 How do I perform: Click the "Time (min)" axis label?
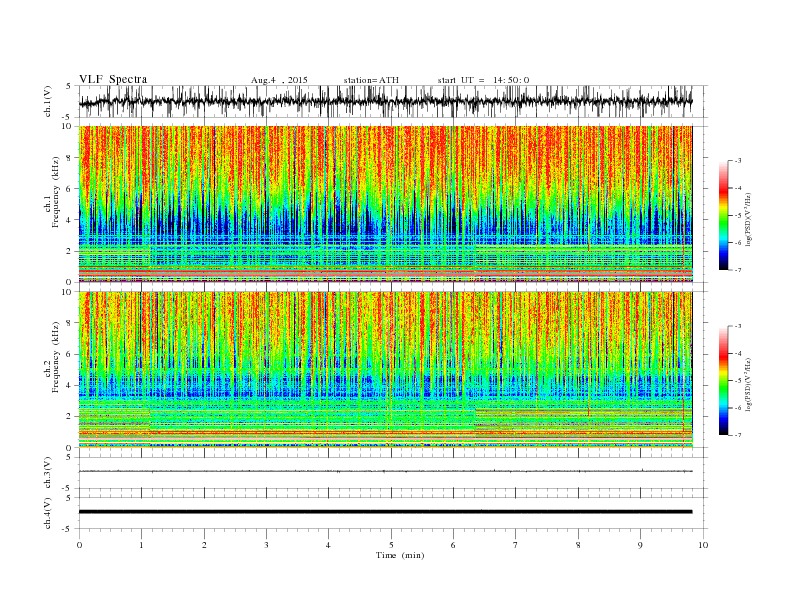point(400,555)
